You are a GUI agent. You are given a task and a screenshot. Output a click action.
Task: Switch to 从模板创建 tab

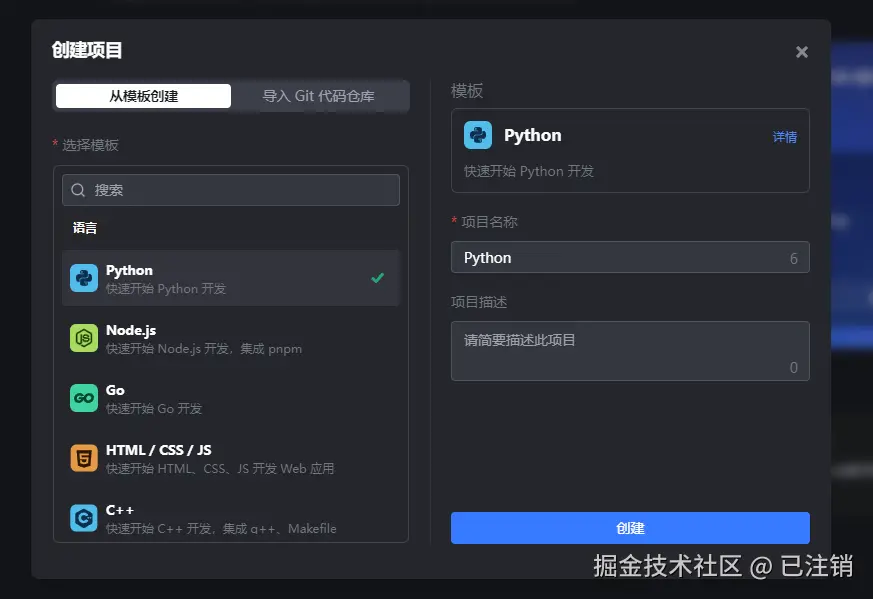point(144,96)
